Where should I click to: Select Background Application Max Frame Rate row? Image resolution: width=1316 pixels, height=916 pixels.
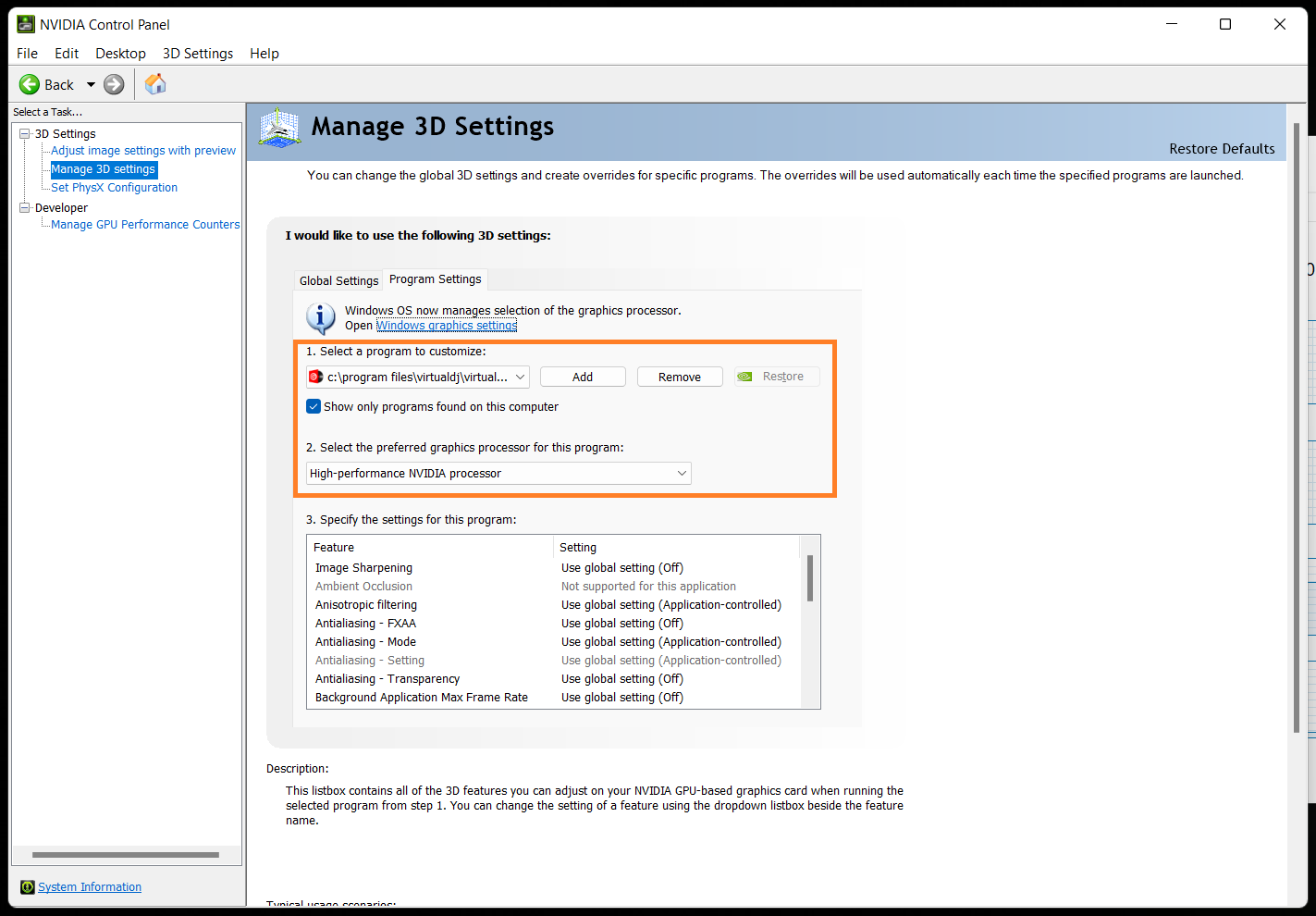click(x=553, y=698)
